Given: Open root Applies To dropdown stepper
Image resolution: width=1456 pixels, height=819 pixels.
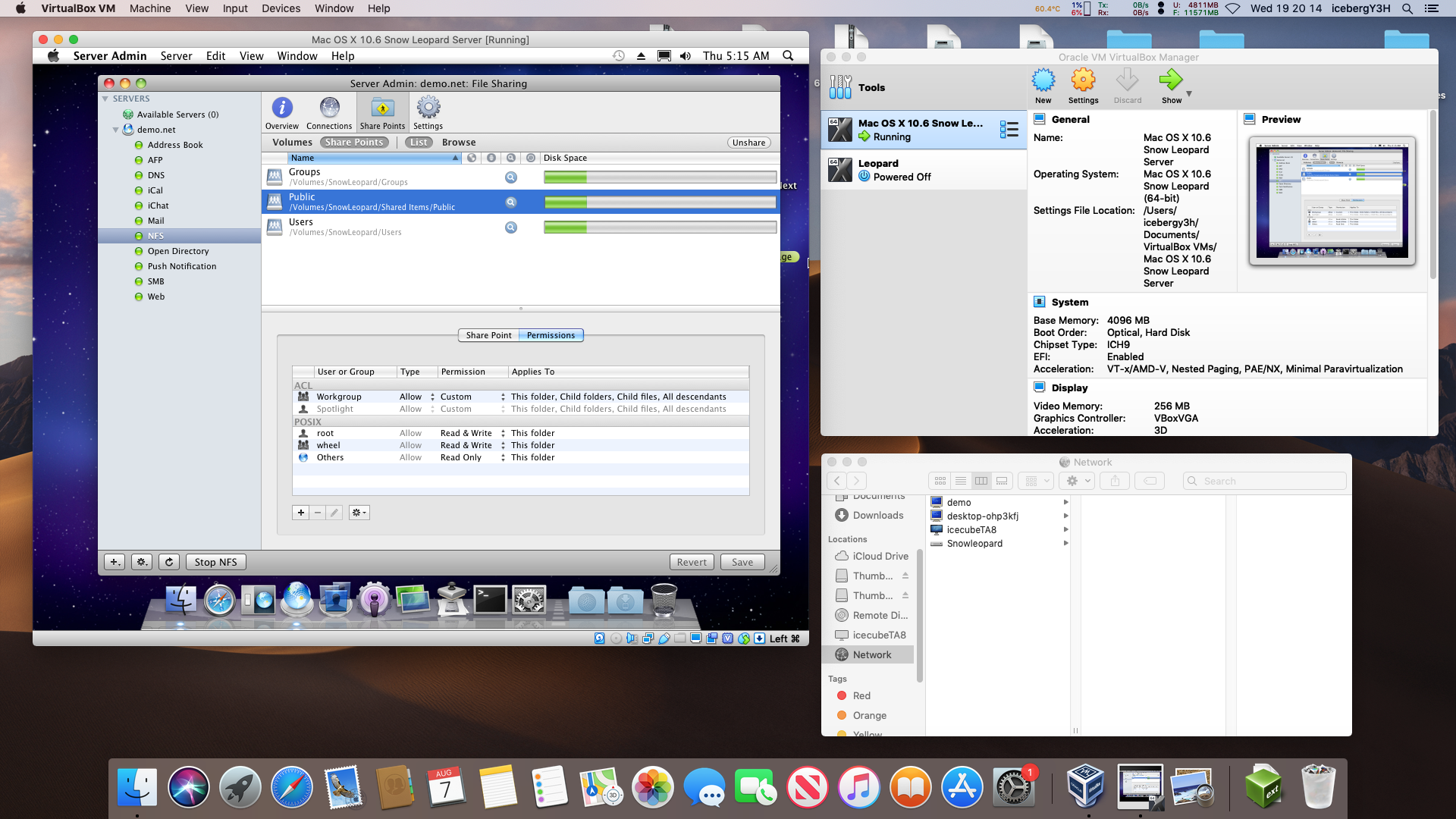Looking at the screenshot, I should (x=503, y=433).
